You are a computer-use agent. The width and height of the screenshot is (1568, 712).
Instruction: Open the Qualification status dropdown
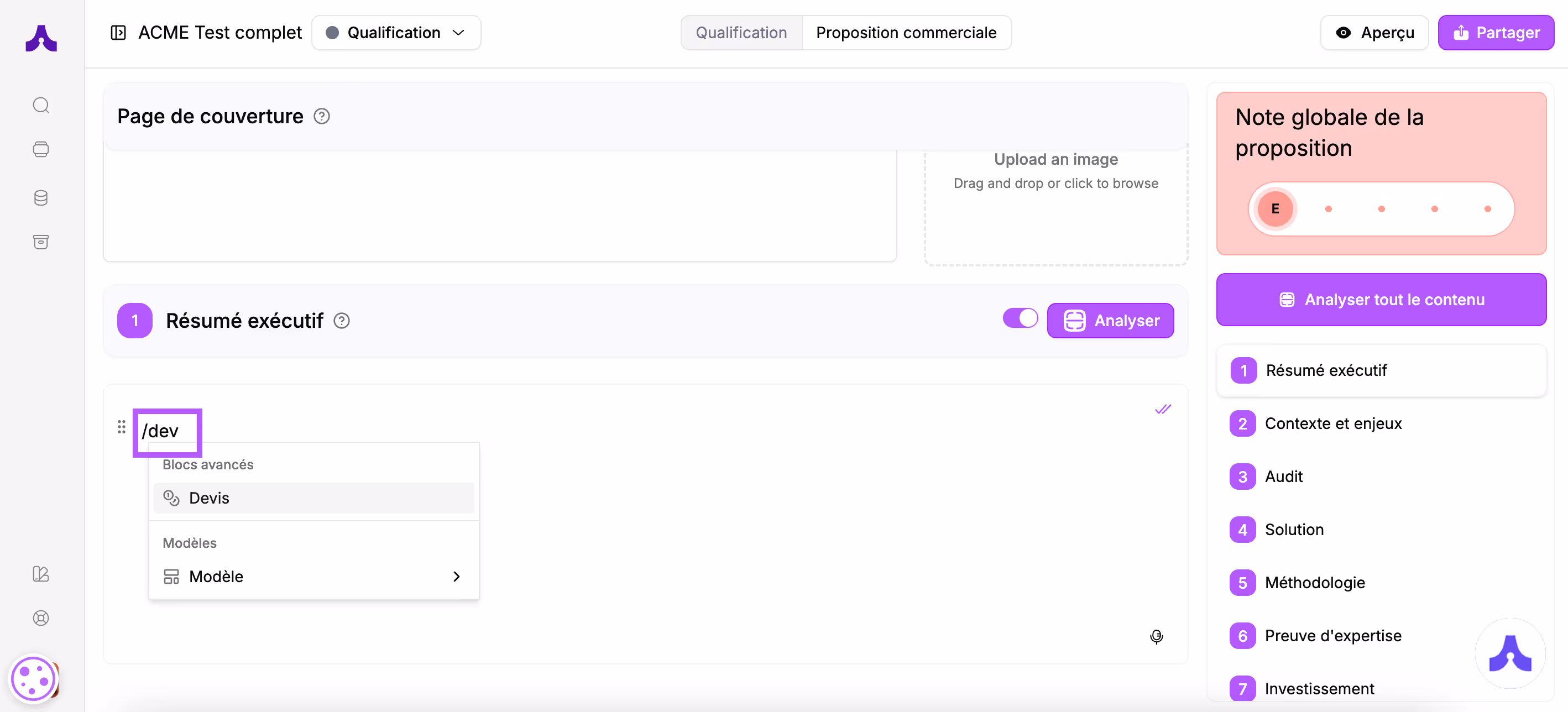[396, 33]
